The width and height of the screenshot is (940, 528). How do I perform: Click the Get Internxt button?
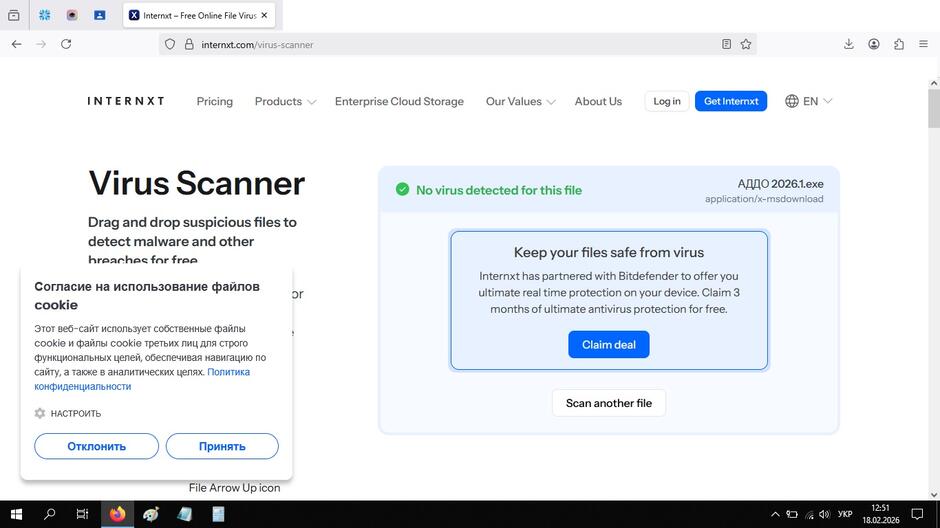[731, 101]
